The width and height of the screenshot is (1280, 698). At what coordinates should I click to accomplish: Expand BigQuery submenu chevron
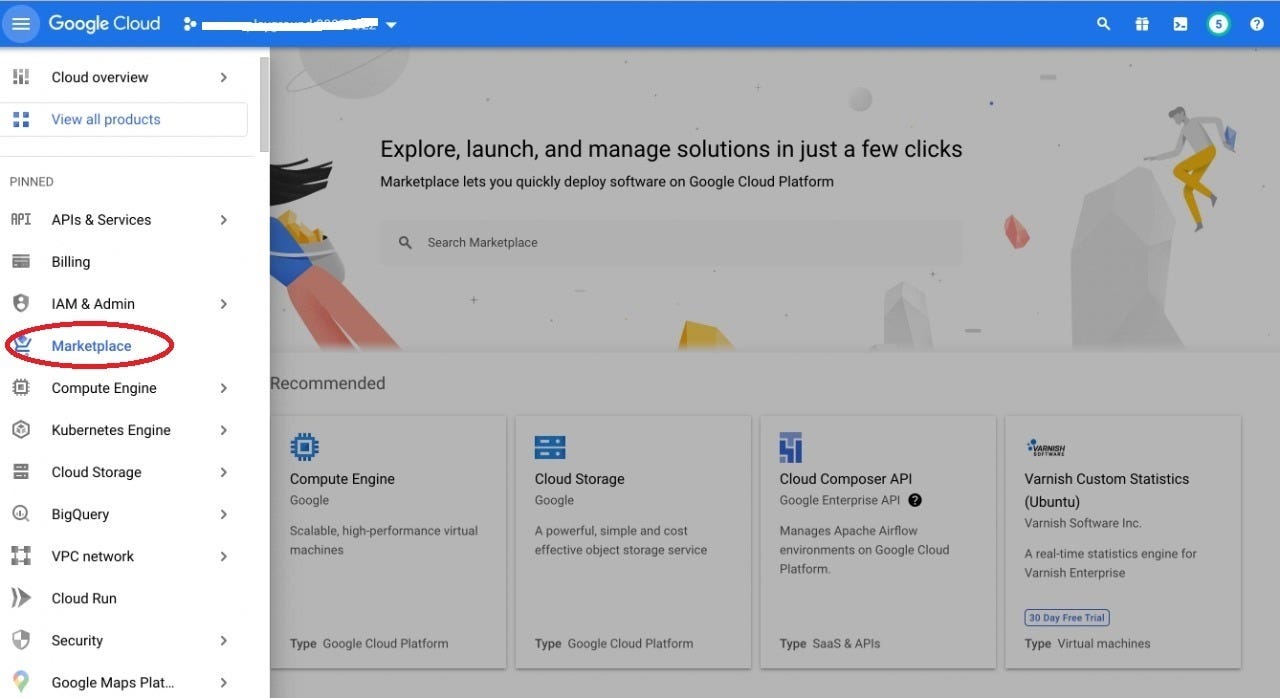pos(224,513)
